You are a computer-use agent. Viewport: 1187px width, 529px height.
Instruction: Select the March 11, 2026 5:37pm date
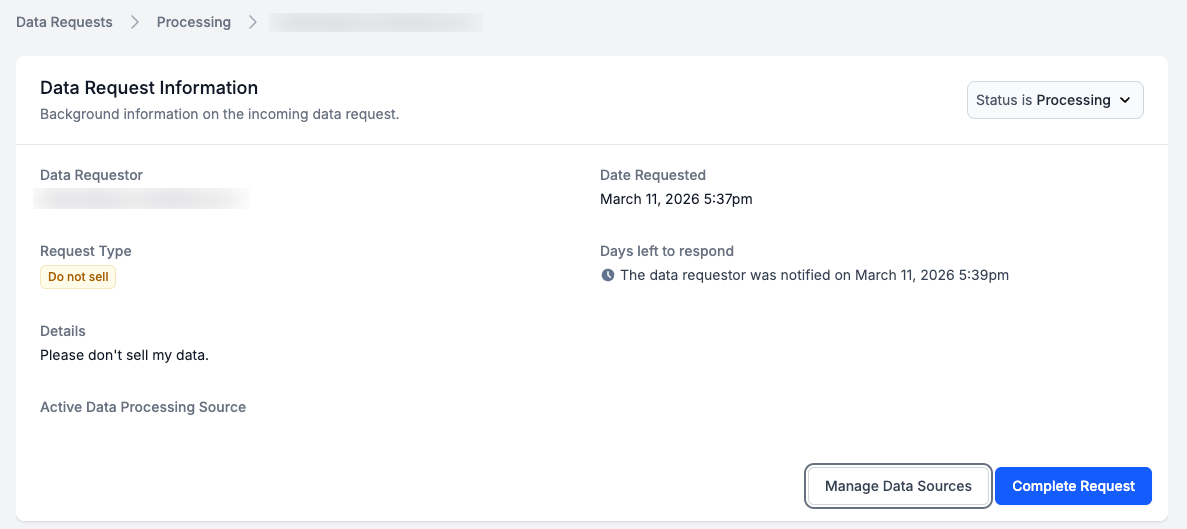[676, 199]
